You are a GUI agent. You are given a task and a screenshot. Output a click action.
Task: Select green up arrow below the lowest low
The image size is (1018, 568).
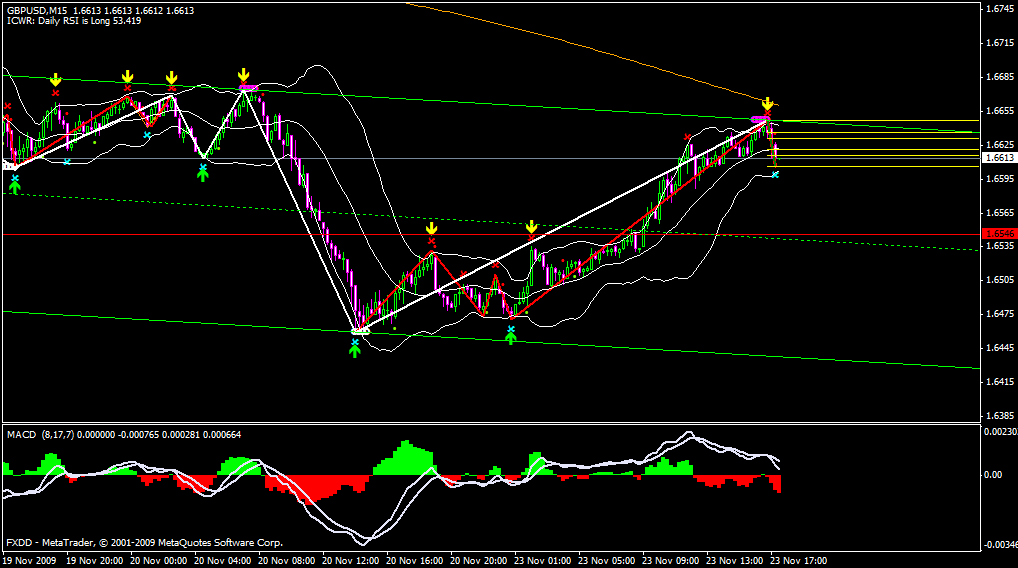[355, 350]
